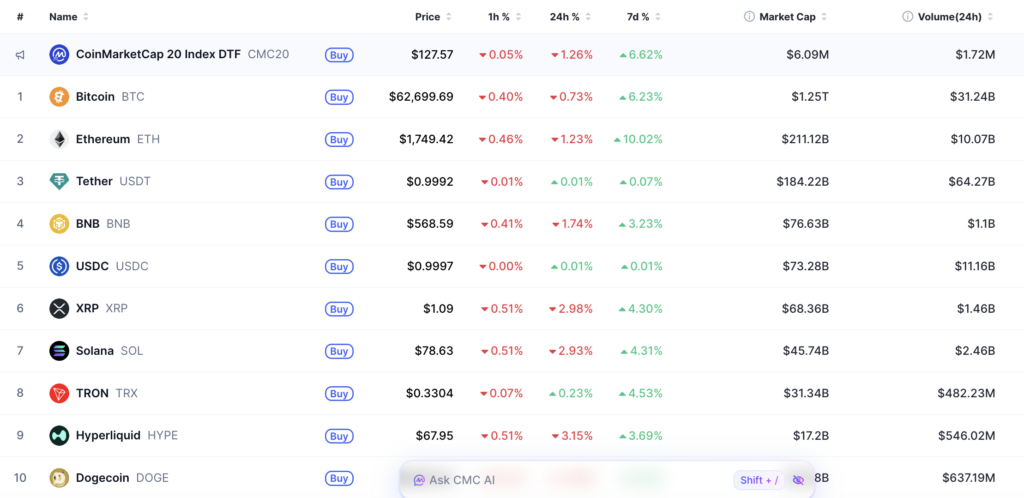Click the XRP logo icon
The image size is (1024, 498).
[x=59, y=308]
